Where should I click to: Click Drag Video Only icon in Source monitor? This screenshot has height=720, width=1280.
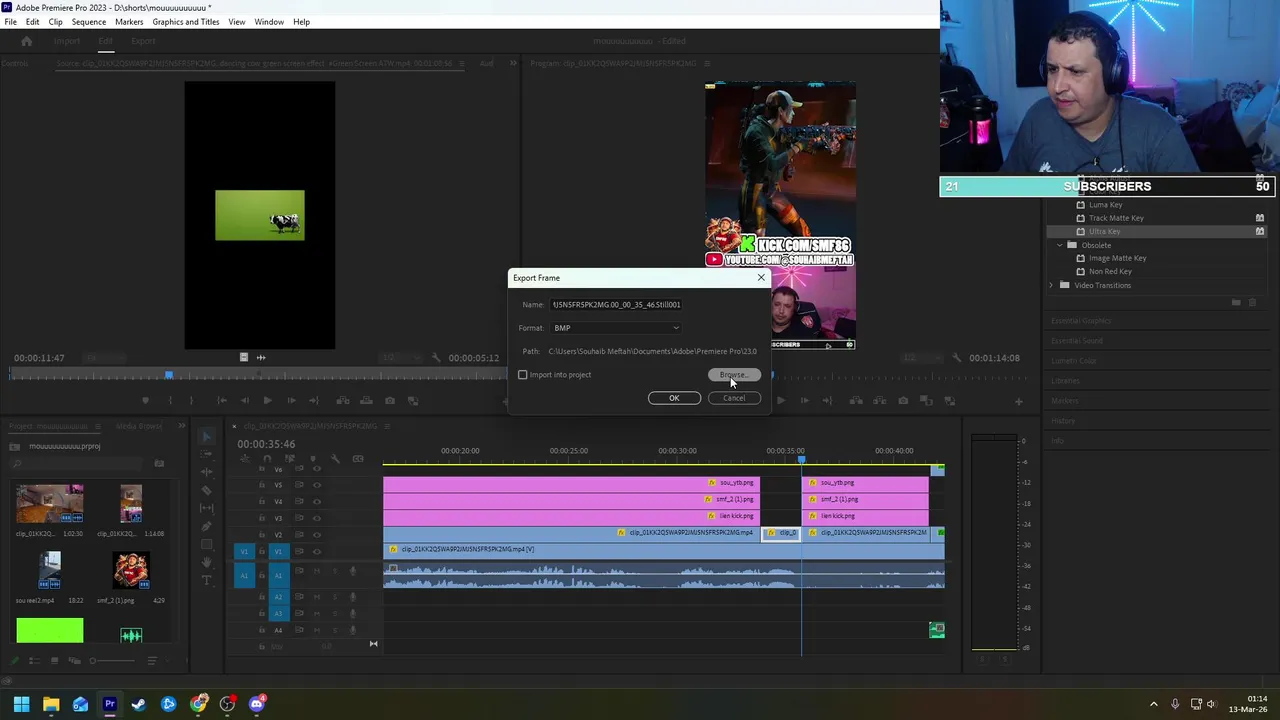[244, 357]
